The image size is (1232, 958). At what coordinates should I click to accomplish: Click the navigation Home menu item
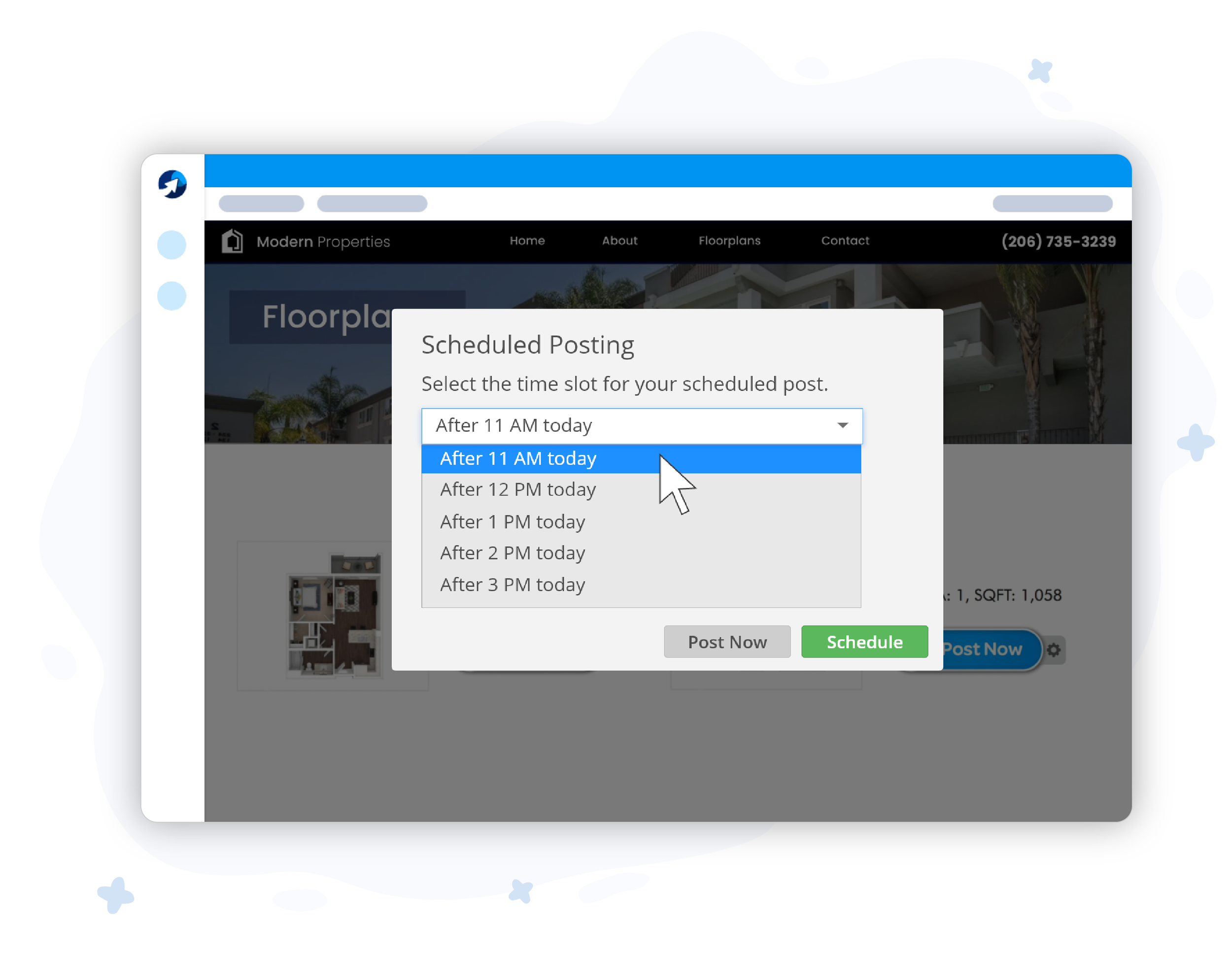[527, 240]
